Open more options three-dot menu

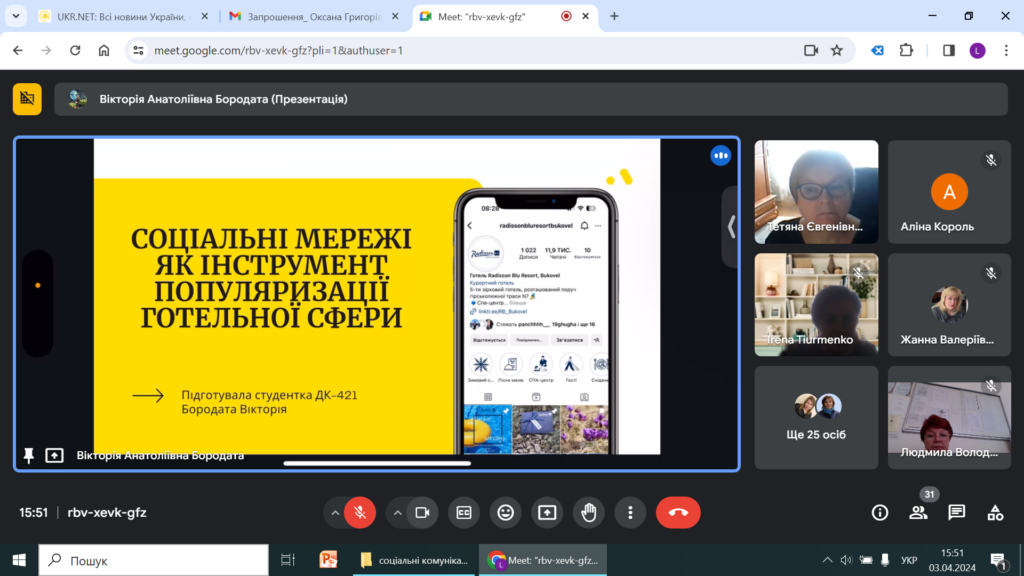630,512
